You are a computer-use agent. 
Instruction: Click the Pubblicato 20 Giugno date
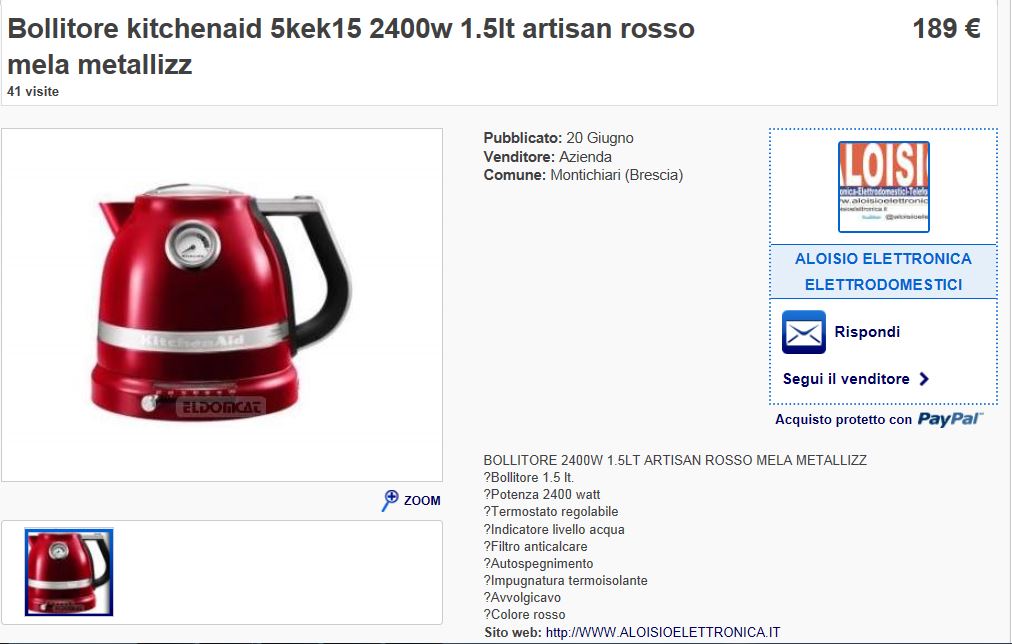click(x=558, y=138)
